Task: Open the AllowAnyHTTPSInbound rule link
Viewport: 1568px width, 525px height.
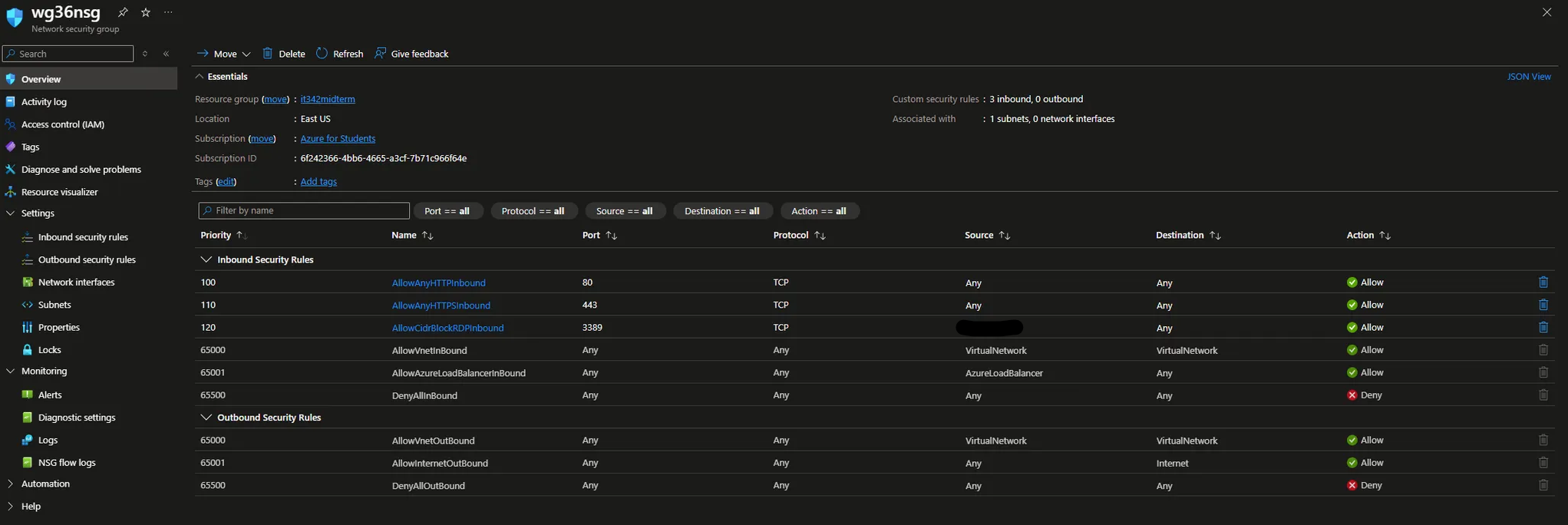Action: click(x=441, y=305)
